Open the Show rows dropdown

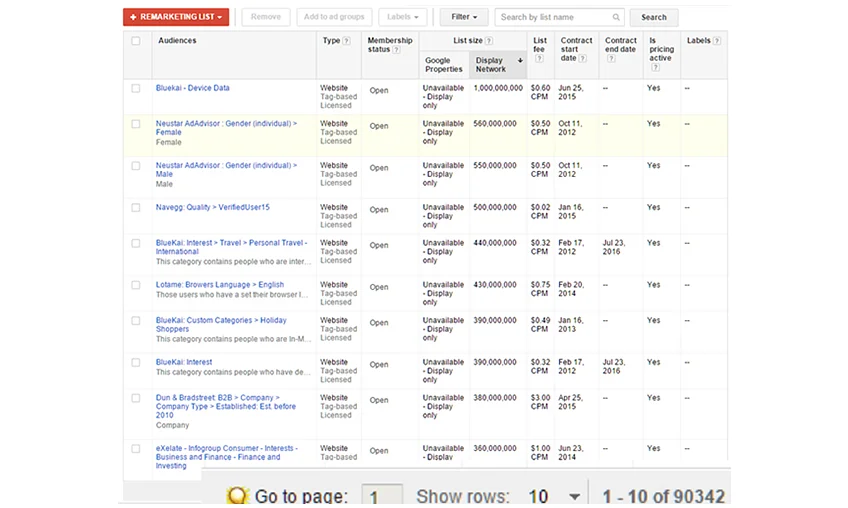point(573,497)
